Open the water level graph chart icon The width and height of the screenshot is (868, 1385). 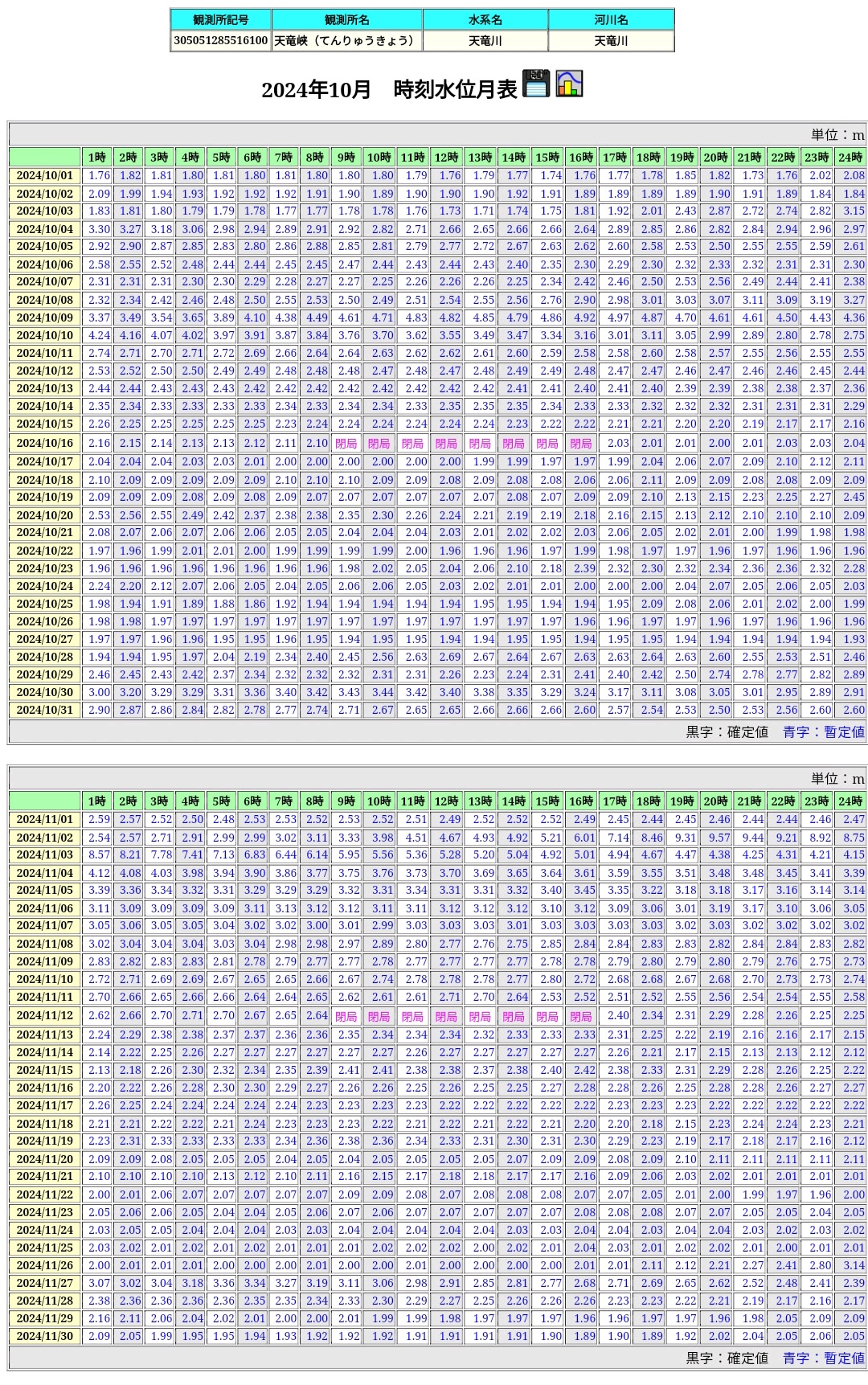click(x=569, y=84)
